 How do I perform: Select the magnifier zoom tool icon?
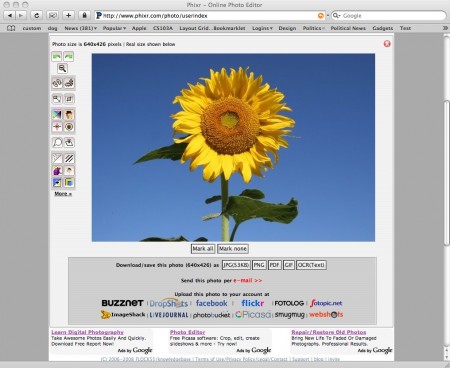62,69
